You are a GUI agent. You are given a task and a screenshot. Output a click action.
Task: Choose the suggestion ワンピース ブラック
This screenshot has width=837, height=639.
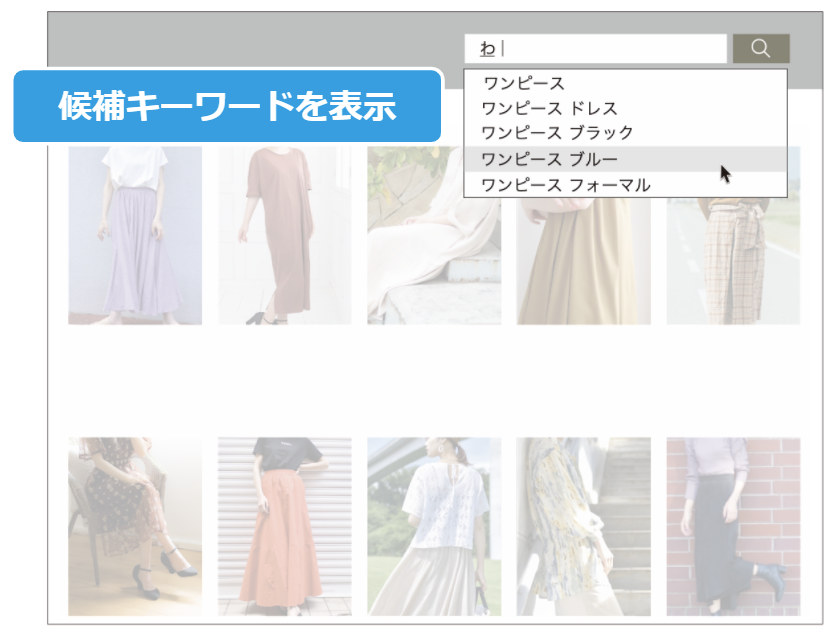tap(557, 132)
